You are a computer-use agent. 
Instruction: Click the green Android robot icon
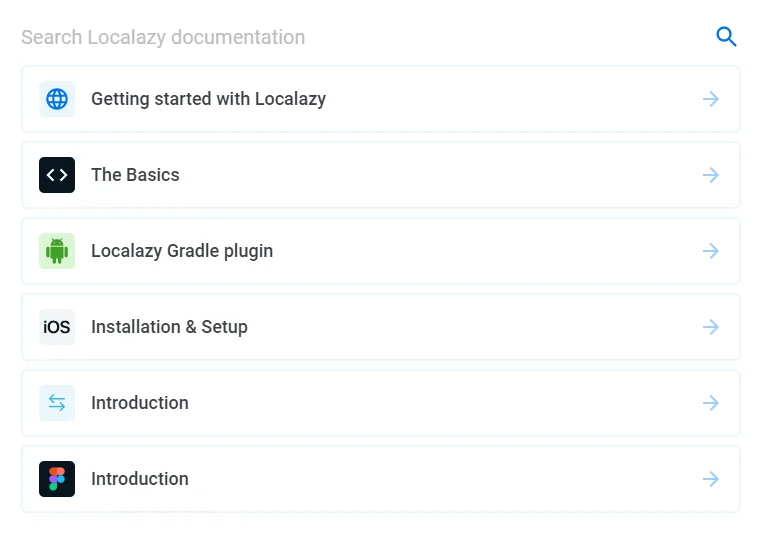pyautogui.click(x=57, y=251)
